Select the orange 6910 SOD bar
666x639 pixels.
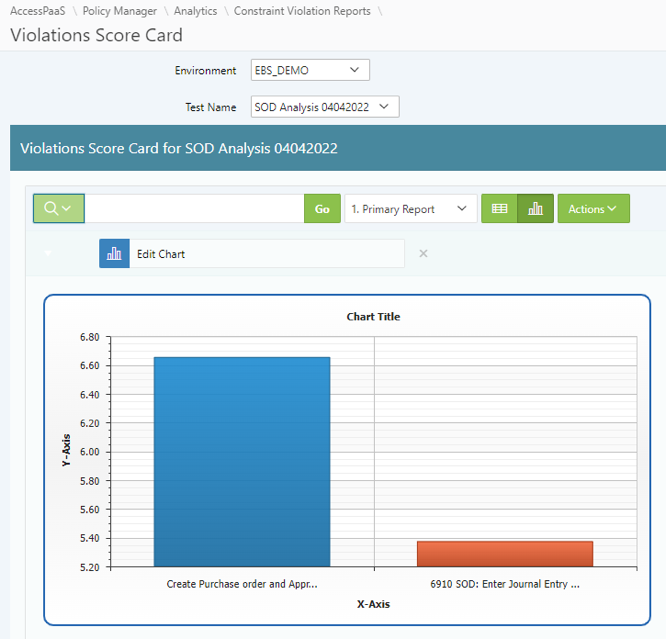point(504,554)
